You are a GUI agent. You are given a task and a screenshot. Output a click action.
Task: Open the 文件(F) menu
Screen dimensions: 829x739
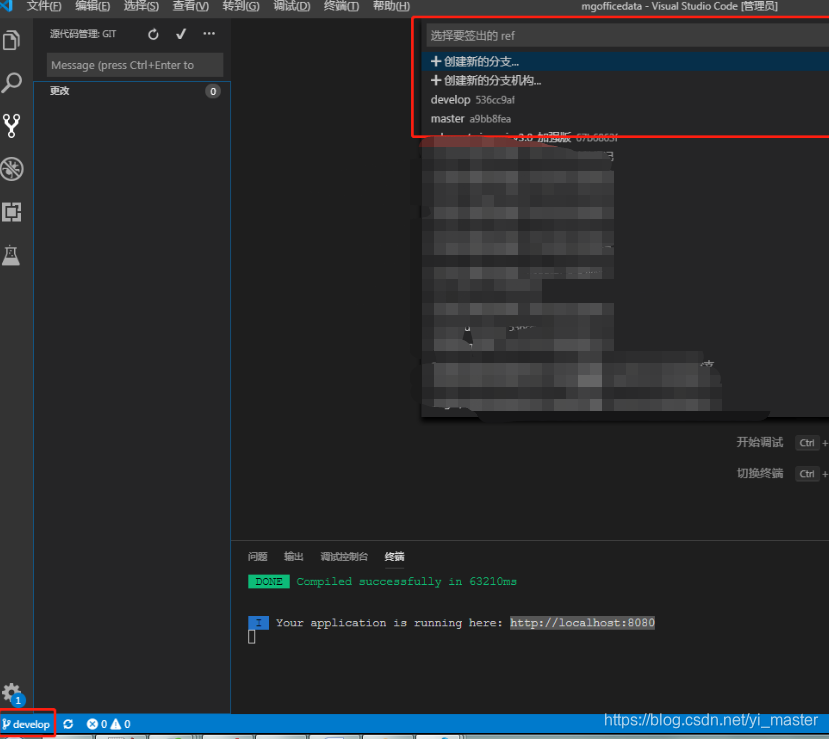[44, 6]
